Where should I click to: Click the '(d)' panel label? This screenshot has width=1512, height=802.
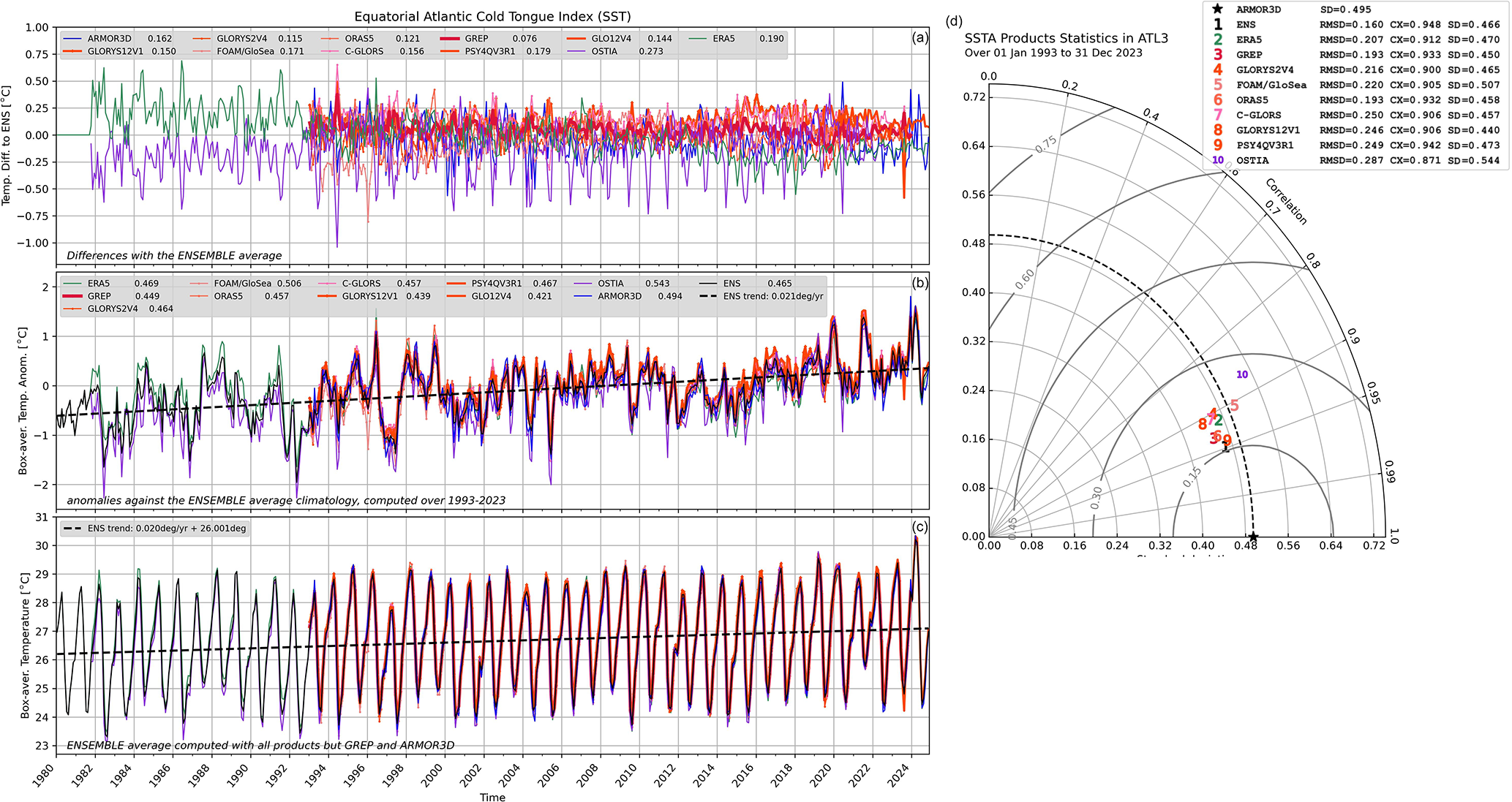pyautogui.click(x=954, y=21)
